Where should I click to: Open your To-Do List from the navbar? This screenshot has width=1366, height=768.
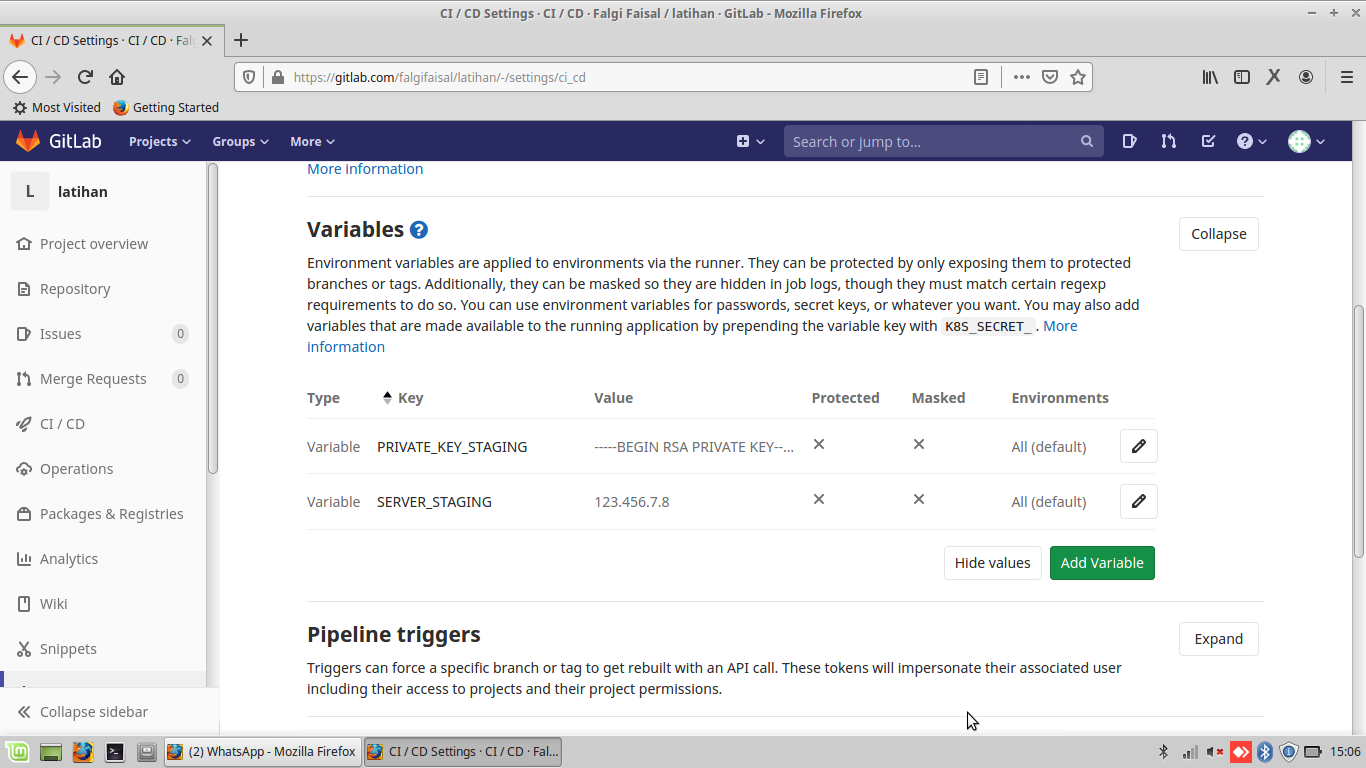click(1208, 141)
